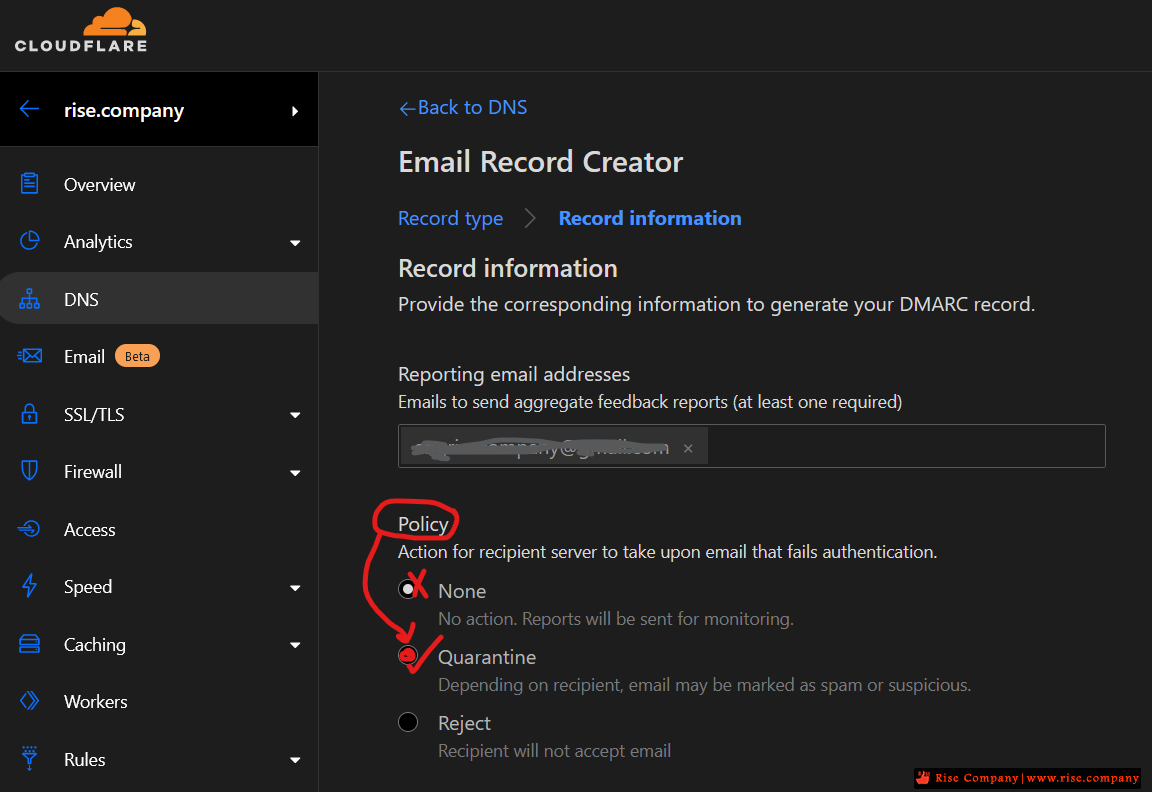Expand the Caching submenu arrow
1152x792 pixels.
click(x=295, y=645)
